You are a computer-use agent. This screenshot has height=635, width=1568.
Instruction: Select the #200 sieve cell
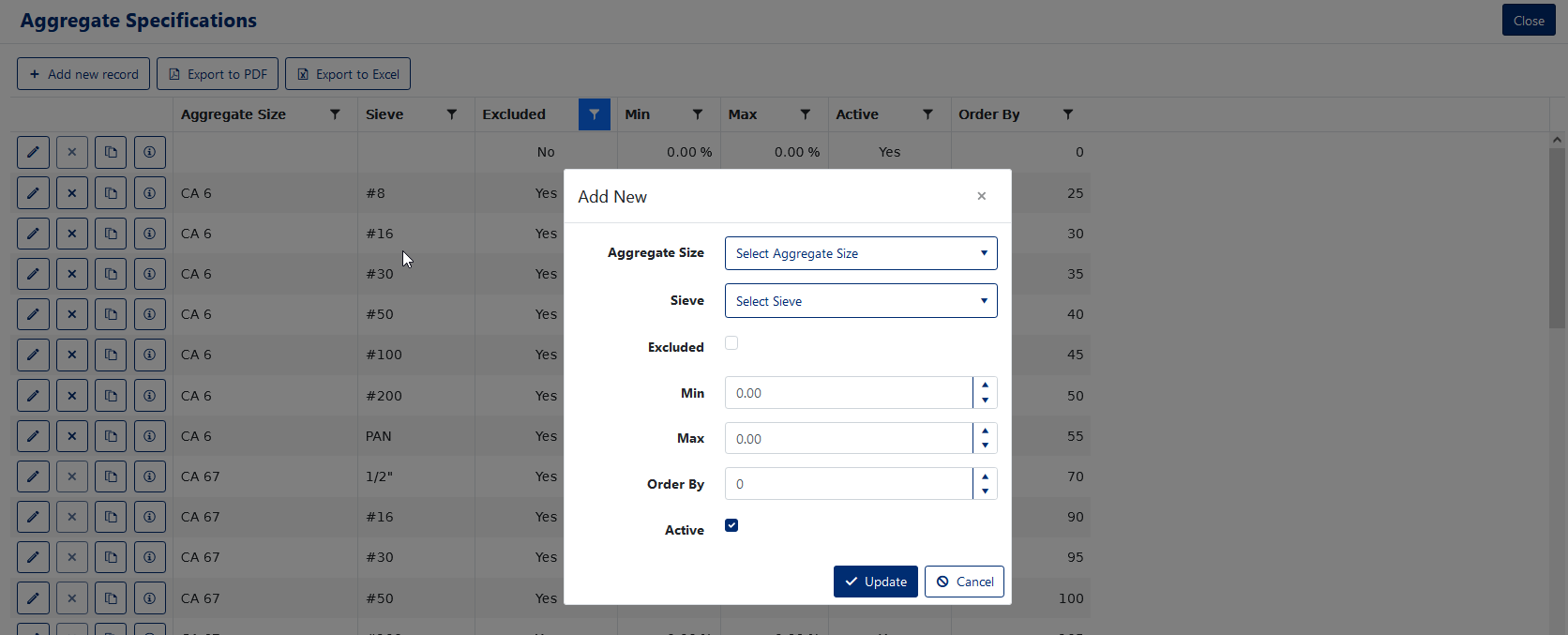point(416,396)
